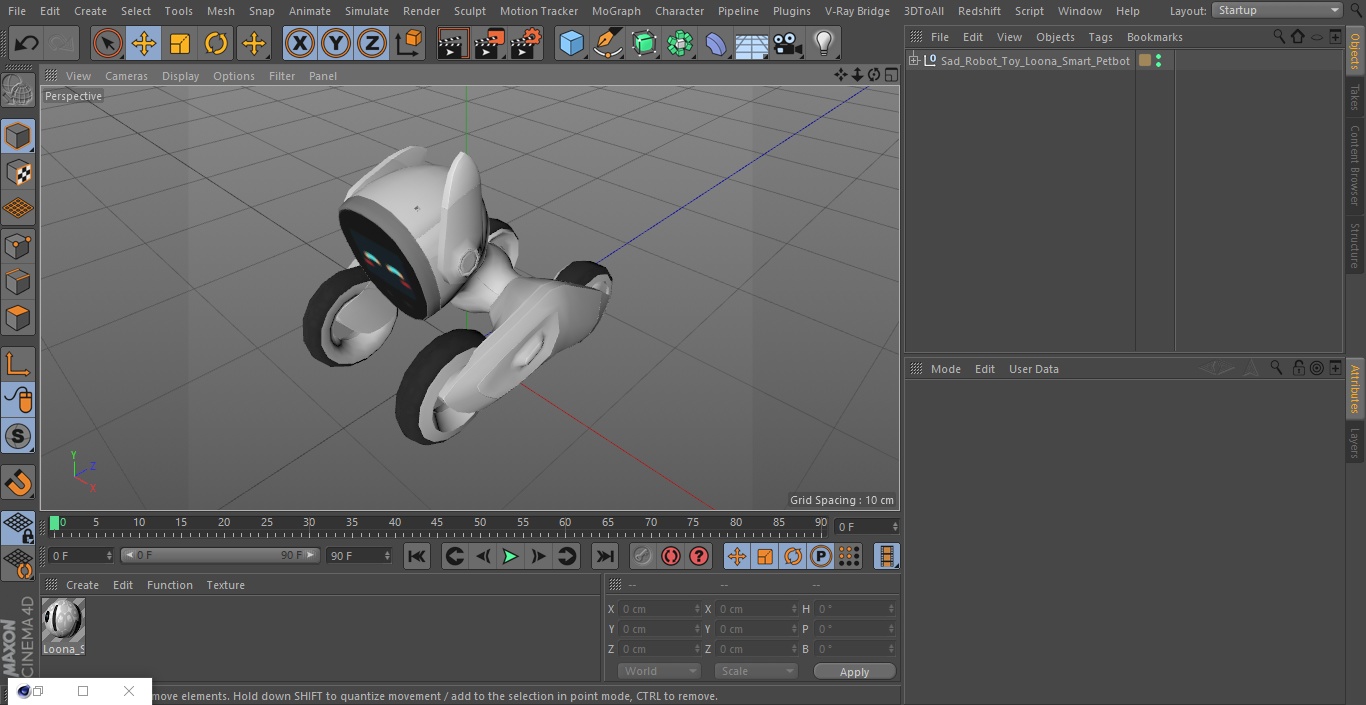Add a floor environment object
Screen dimensions: 1366x705
(752, 43)
